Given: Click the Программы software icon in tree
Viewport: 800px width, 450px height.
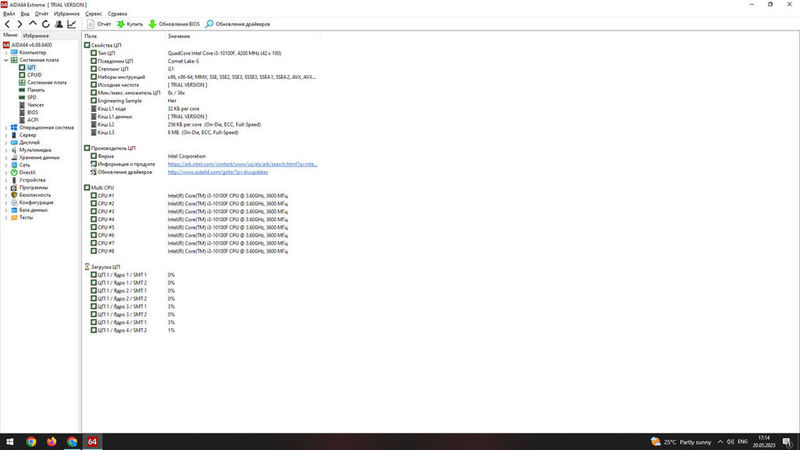Looking at the screenshot, I should point(14,188).
